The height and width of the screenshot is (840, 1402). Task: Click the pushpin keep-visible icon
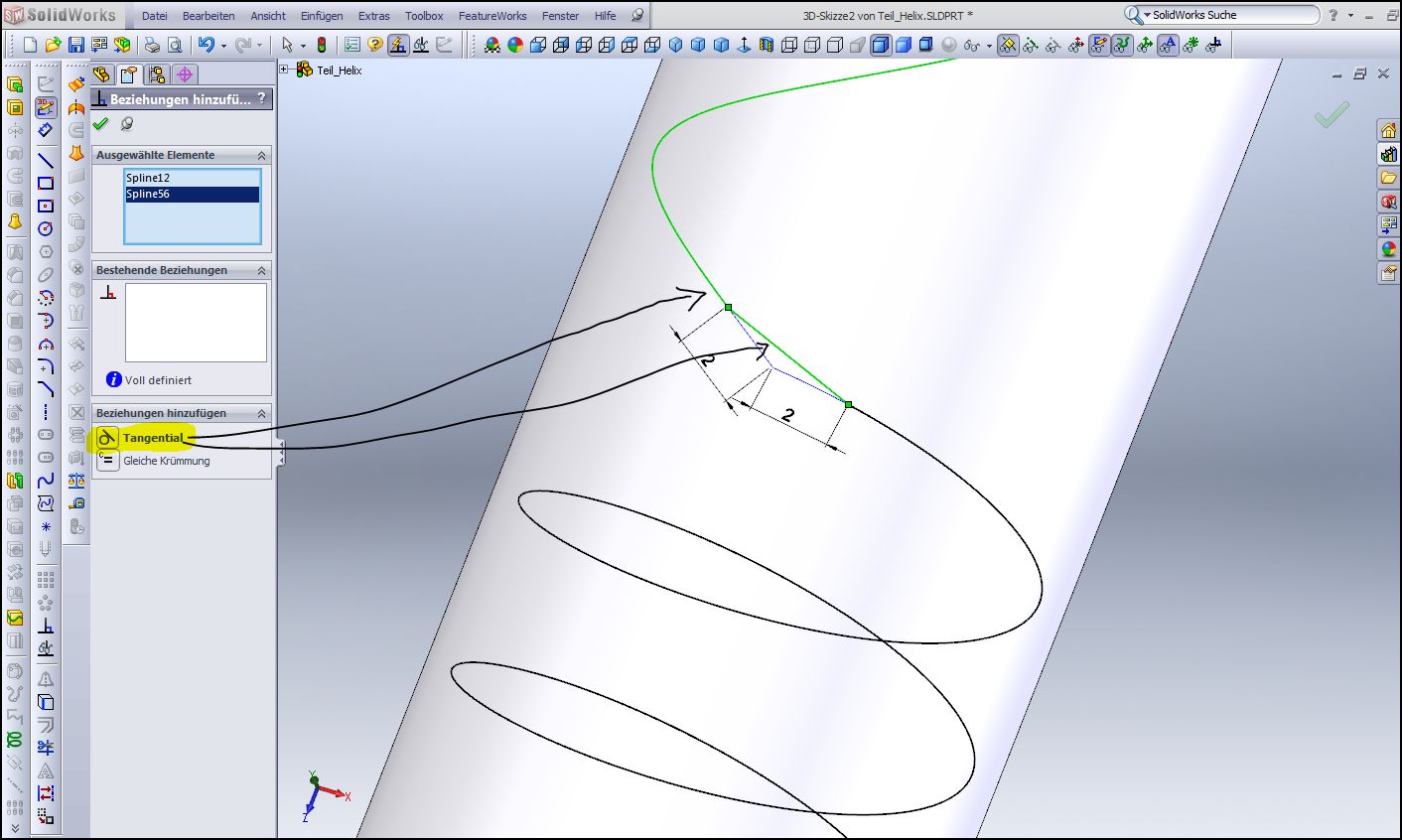pyautogui.click(x=127, y=124)
